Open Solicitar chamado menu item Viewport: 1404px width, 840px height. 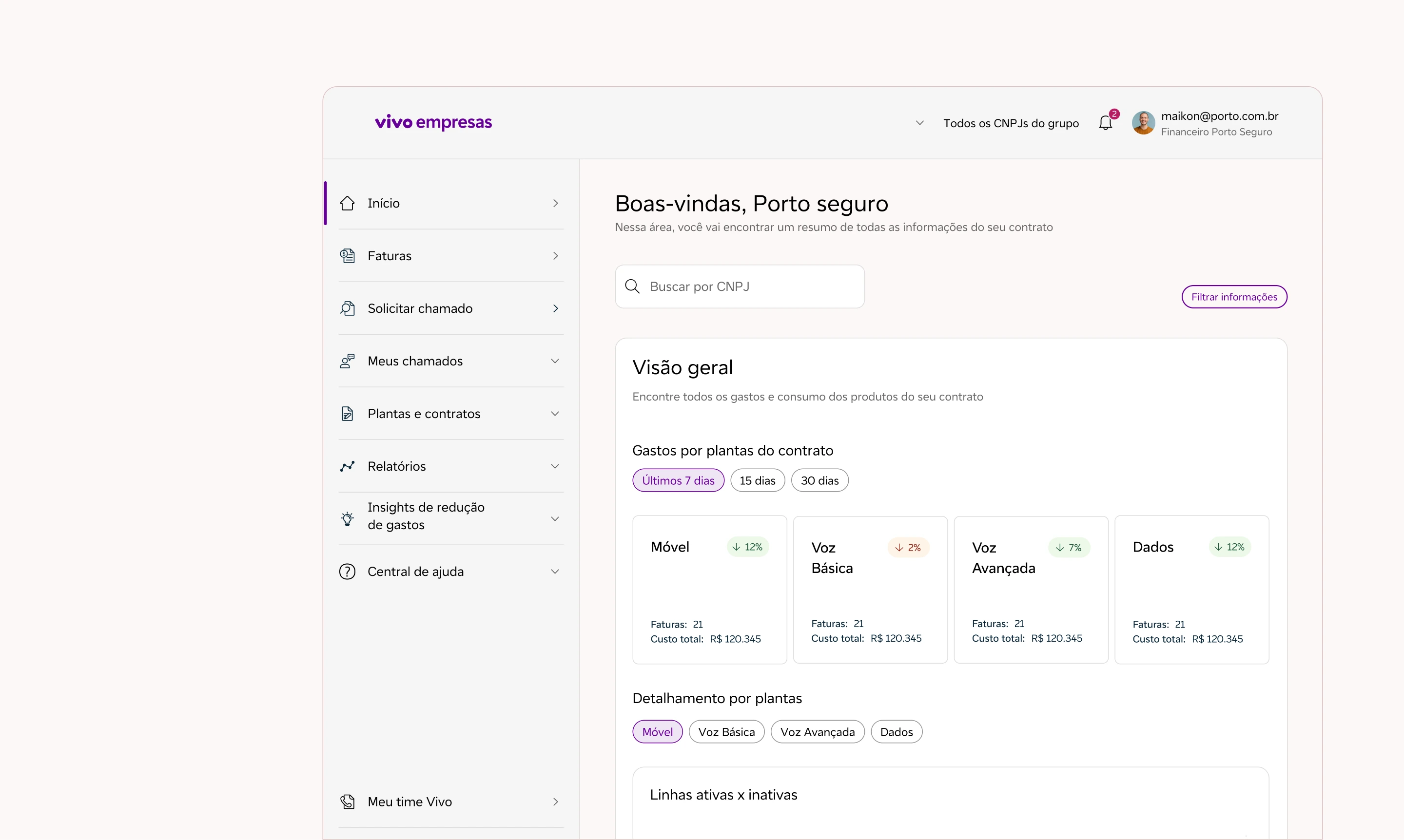[451, 308]
